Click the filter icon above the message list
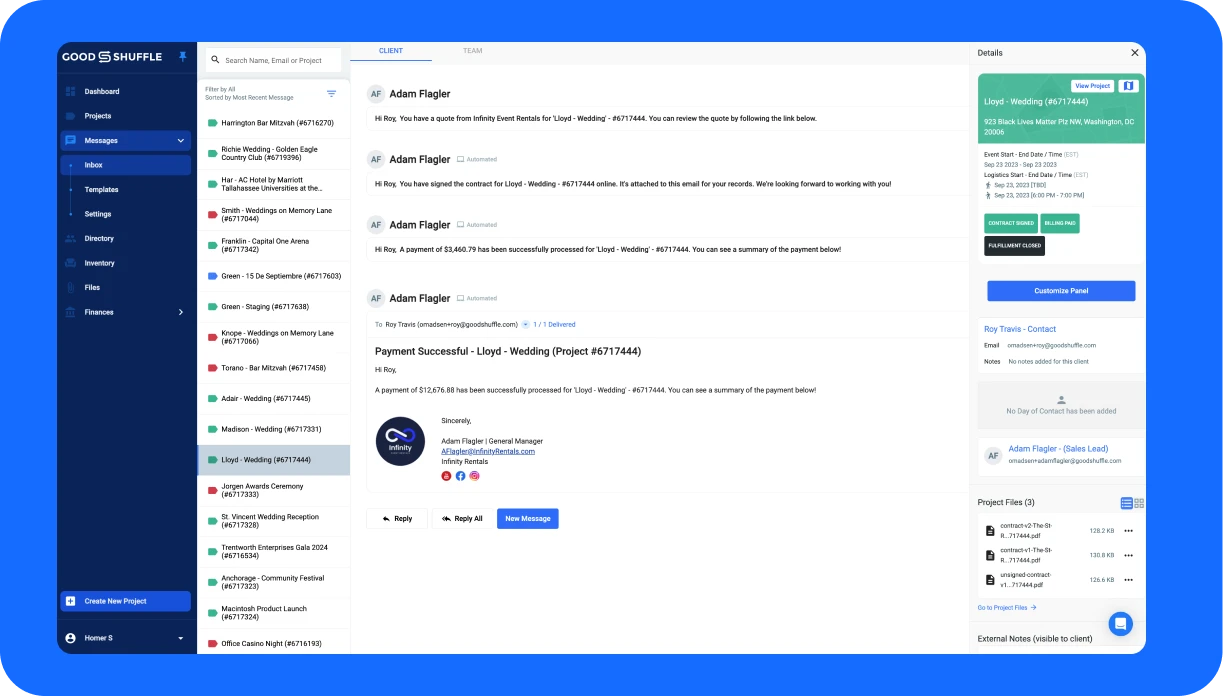Viewport: 1223px width, 696px height. point(331,93)
